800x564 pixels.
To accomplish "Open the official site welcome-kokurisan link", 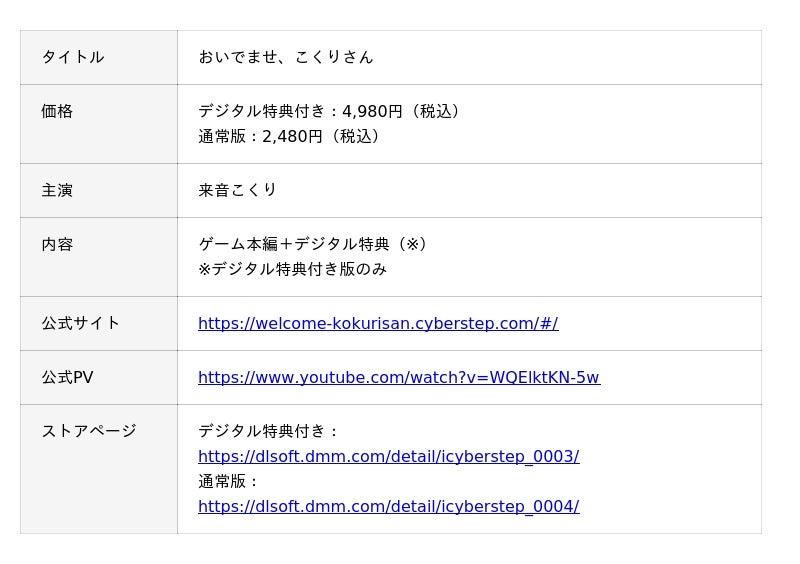I will click(378, 323).
